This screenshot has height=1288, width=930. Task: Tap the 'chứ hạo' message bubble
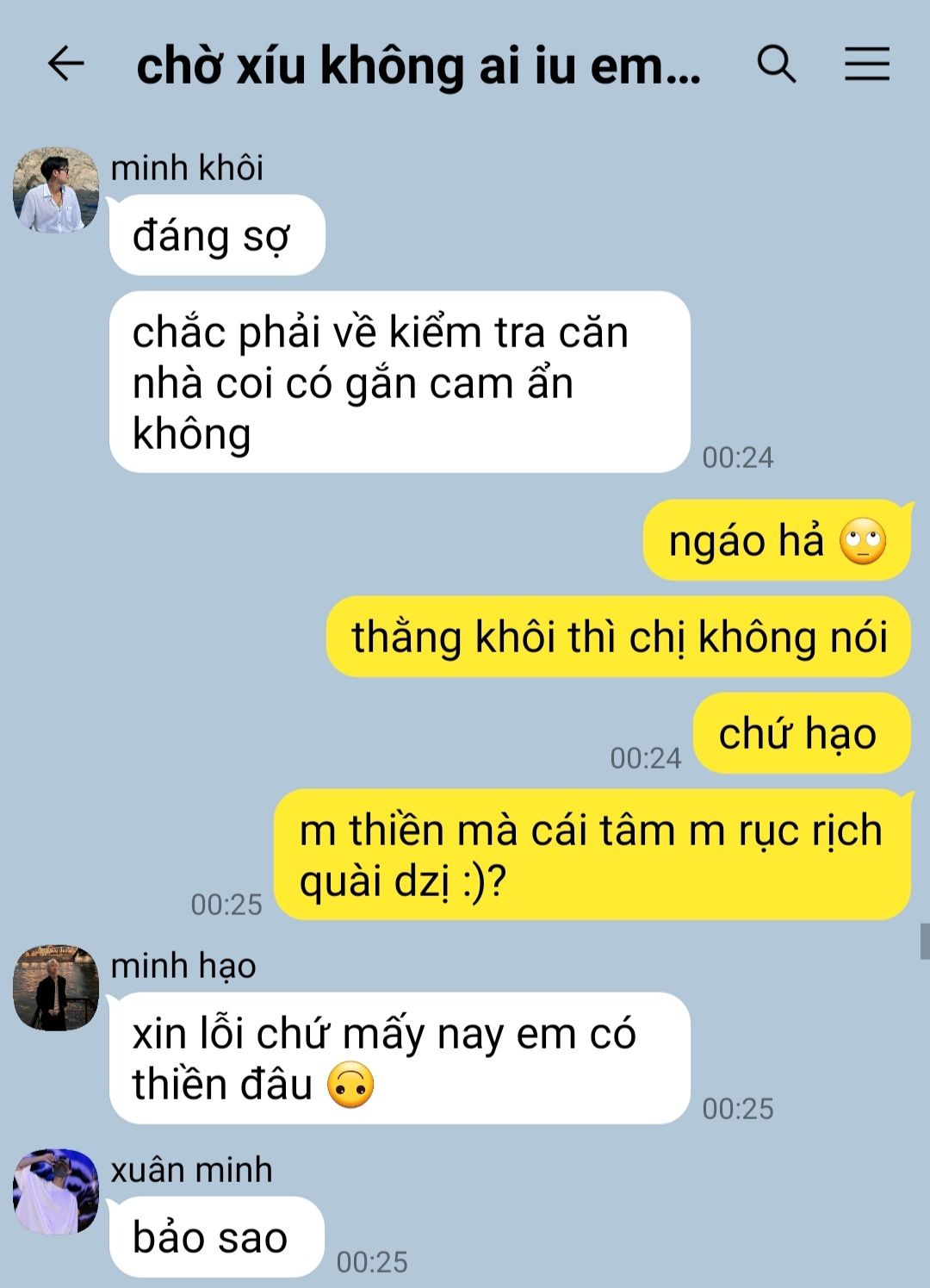click(x=802, y=733)
